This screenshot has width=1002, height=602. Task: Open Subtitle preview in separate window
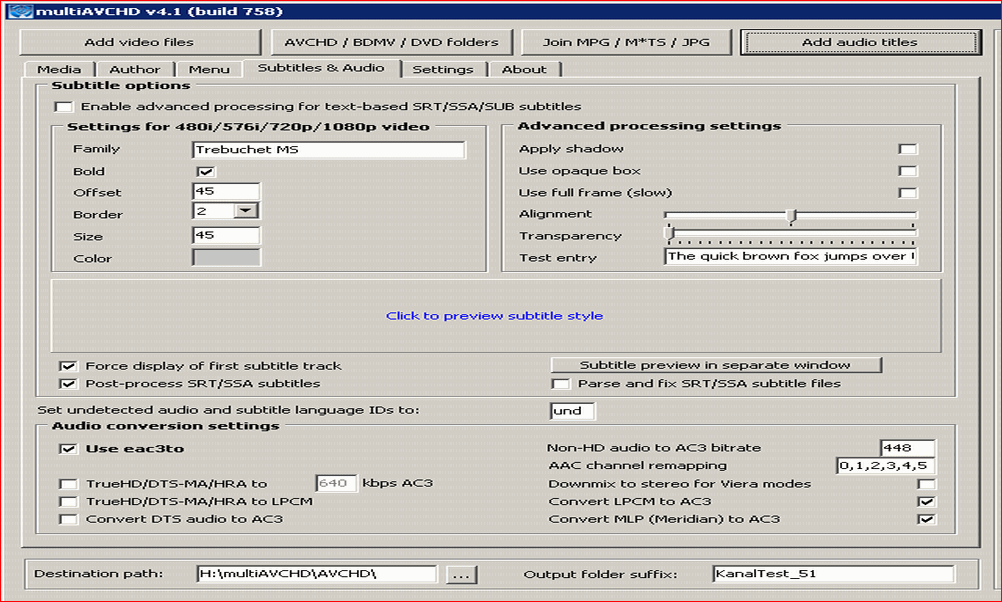click(715, 365)
